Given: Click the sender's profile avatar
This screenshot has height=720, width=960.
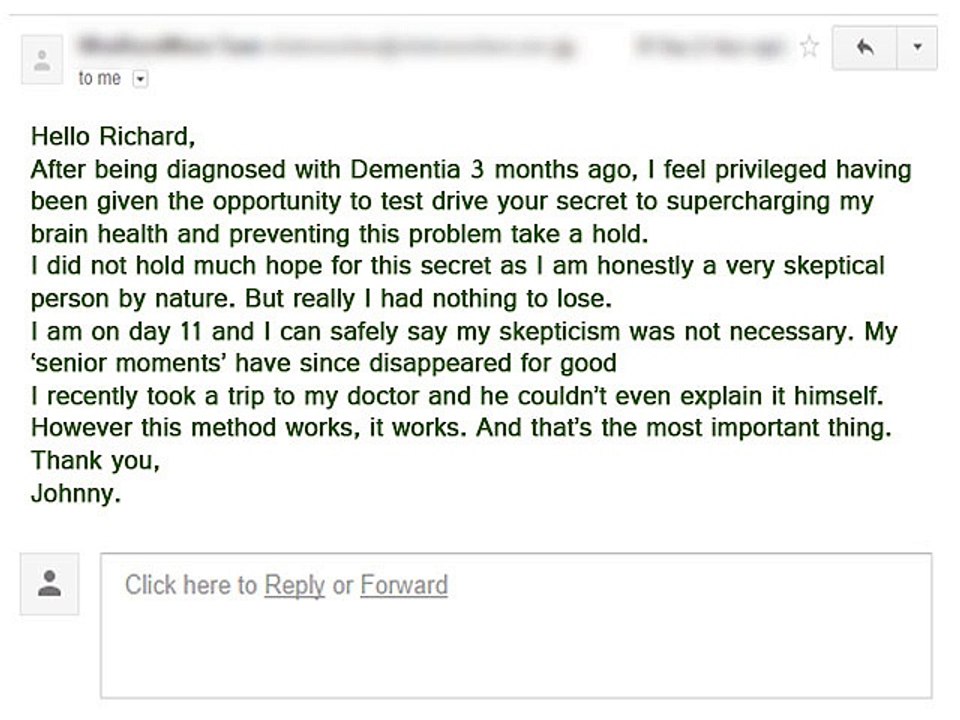Looking at the screenshot, I should pyautogui.click(x=42, y=59).
